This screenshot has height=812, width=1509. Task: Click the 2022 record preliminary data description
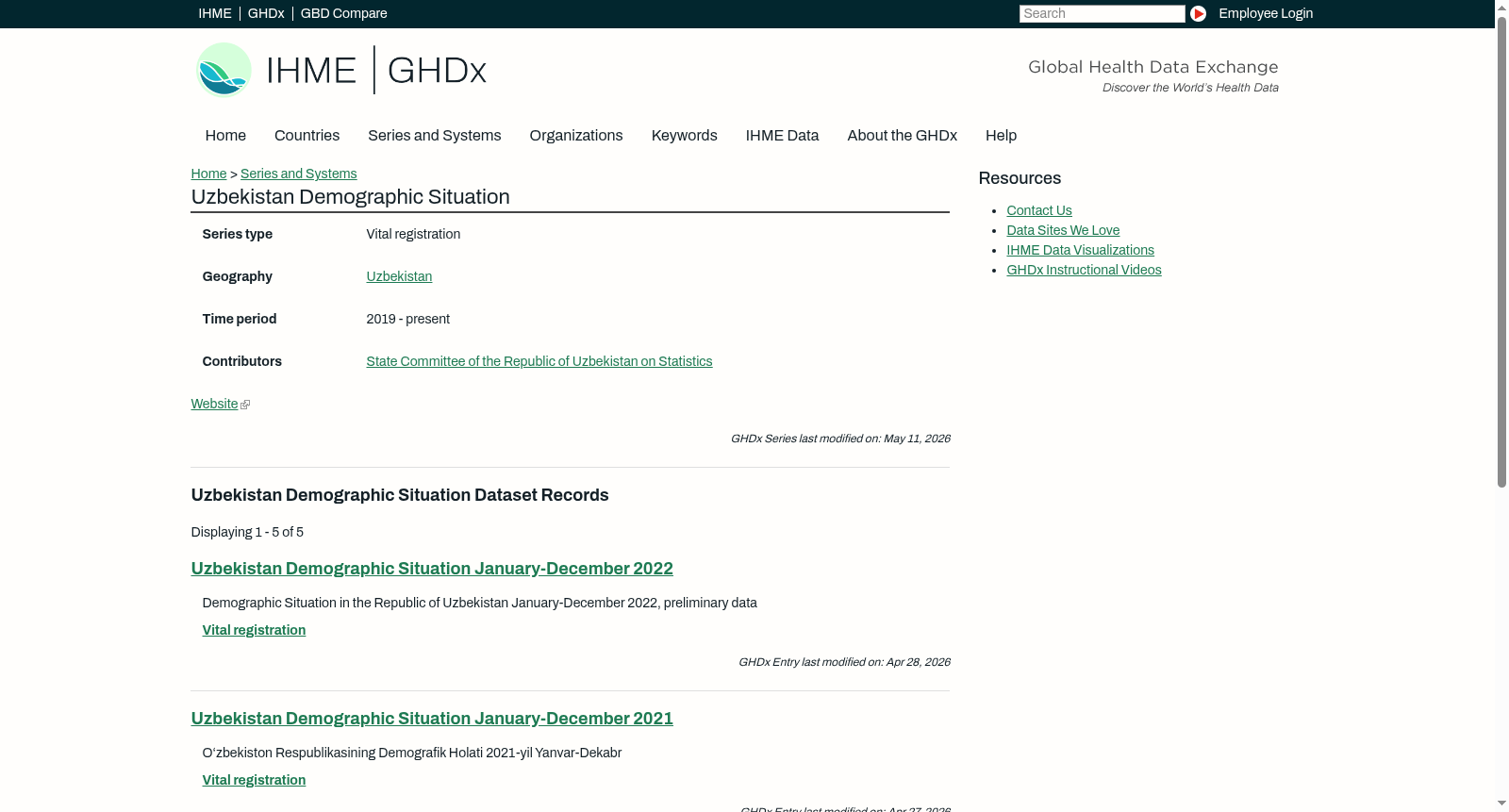(480, 603)
